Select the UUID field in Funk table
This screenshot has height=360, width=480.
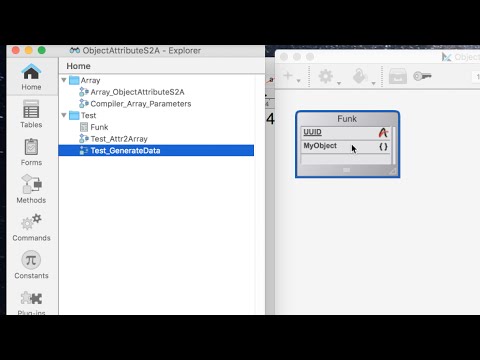tap(346, 133)
